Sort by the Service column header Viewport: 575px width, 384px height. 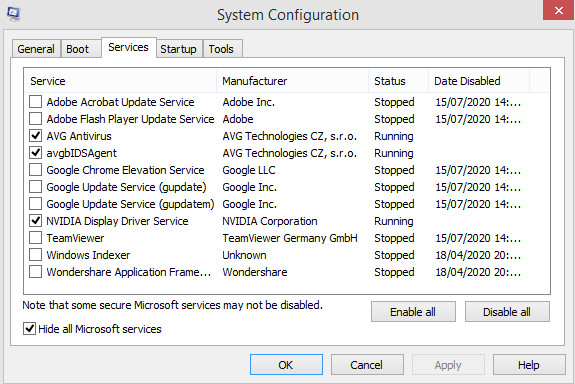coord(121,81)
